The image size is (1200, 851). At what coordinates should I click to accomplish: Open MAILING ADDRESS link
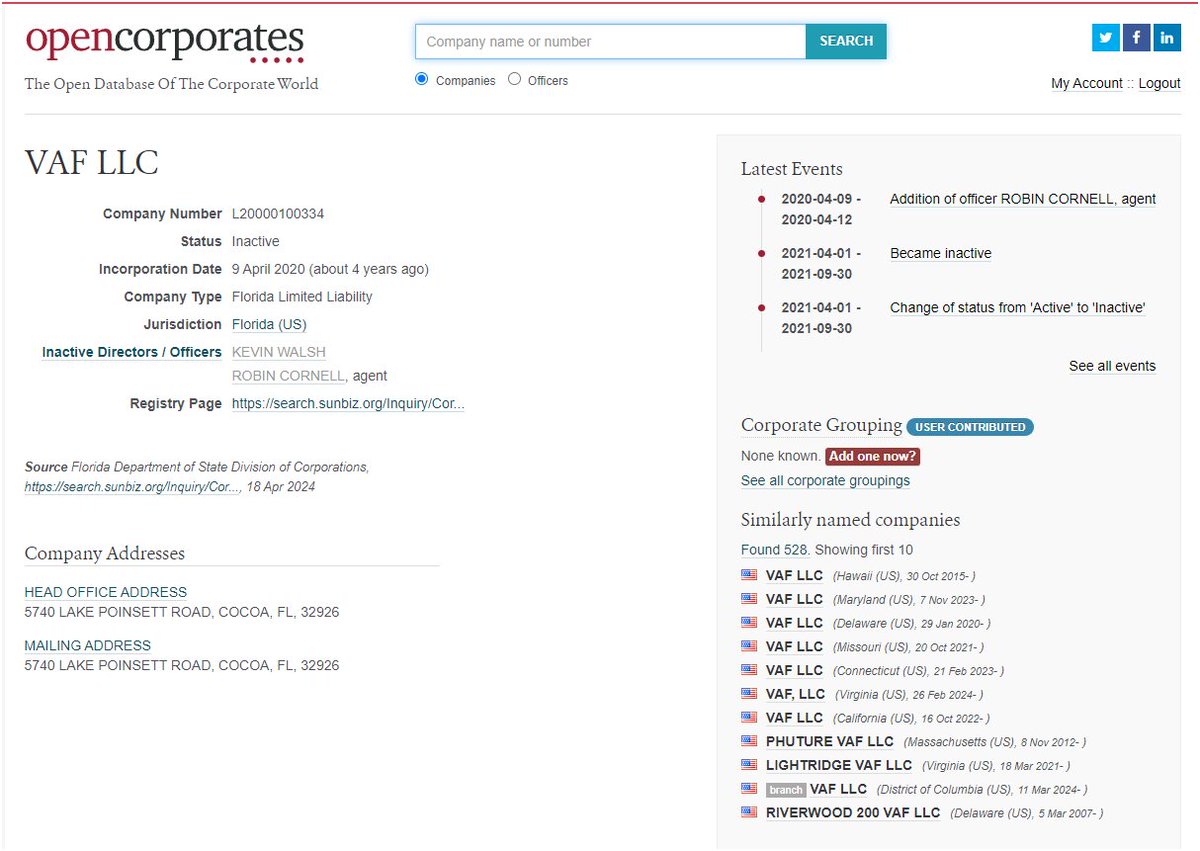tap(88, 646)
